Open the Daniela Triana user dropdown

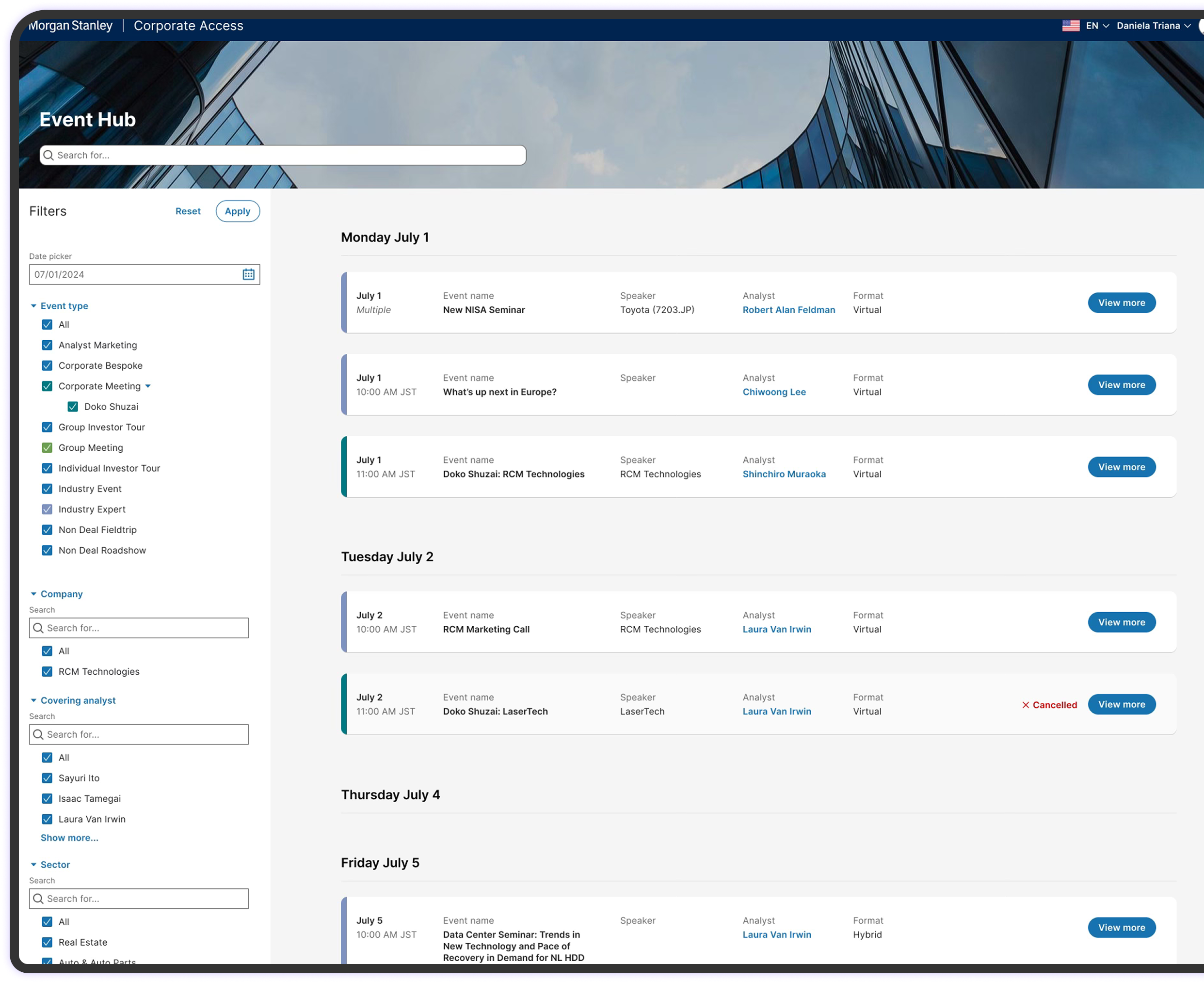1153,26
